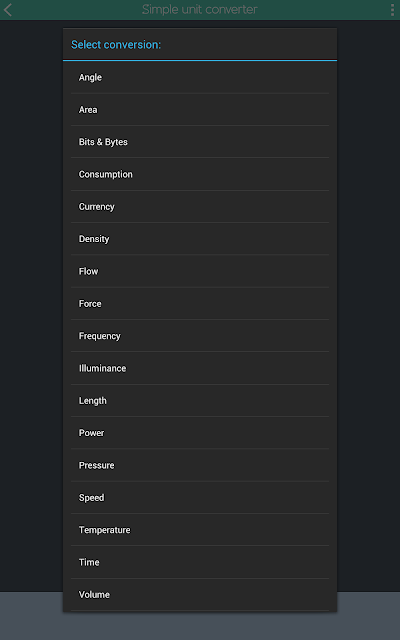Select Speed from conversion list
The image size is (400, 640).
[200, 498]
